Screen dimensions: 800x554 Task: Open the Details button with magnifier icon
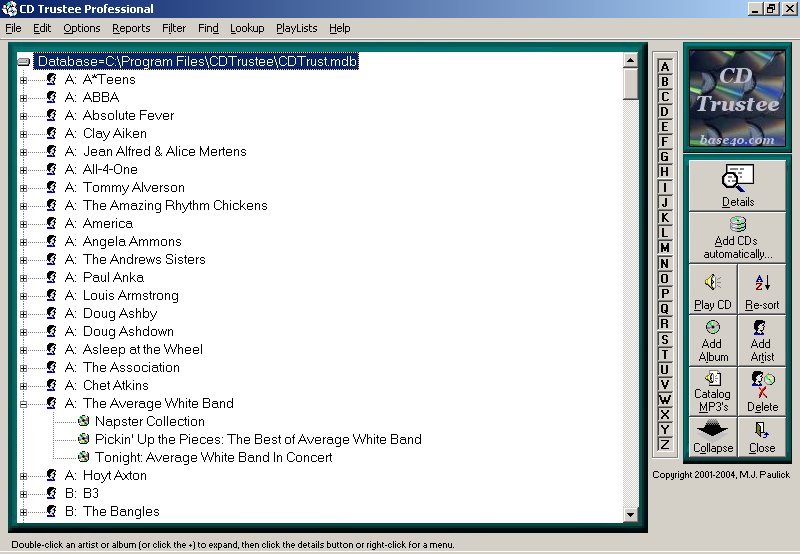point(737,186)
